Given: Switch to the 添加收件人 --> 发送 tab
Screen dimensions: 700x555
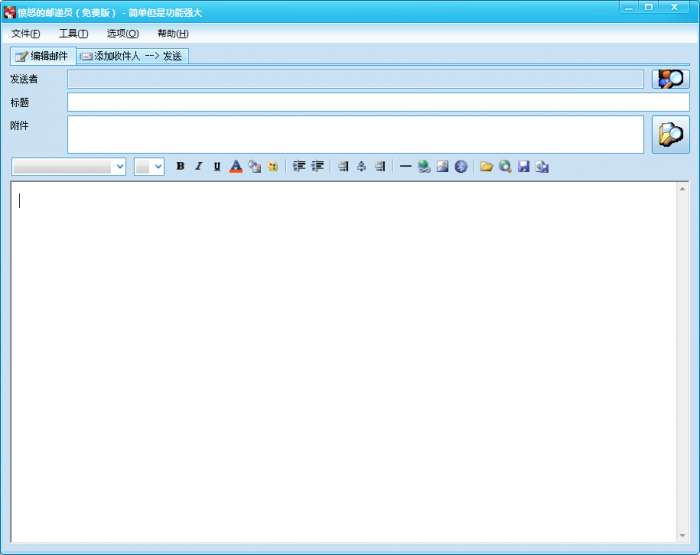Looking at the screenshot, I should point(132,56).
